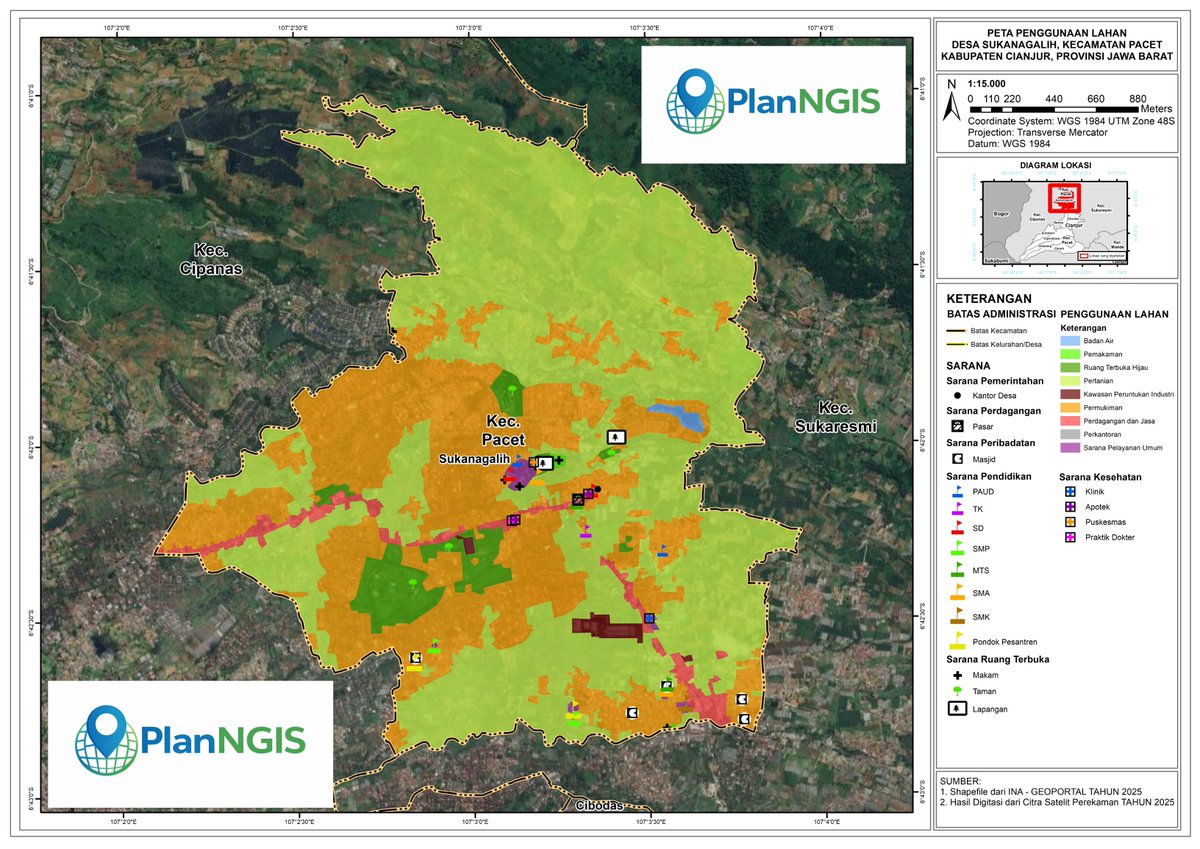1200x849 pixels.
Task: Click the 'Sukanagalih' village label
Action: [x=472, y=460]
